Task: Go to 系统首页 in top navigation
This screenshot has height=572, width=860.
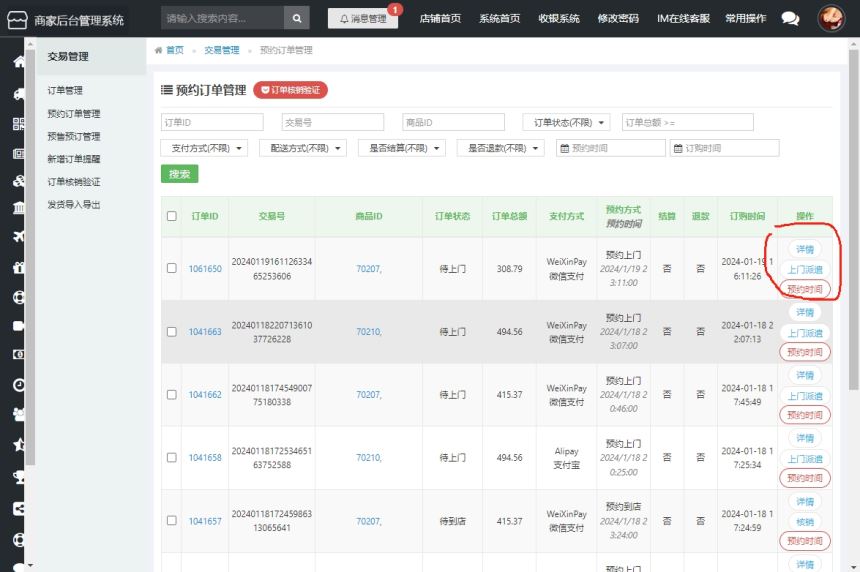Action: (x=499, y=19)
